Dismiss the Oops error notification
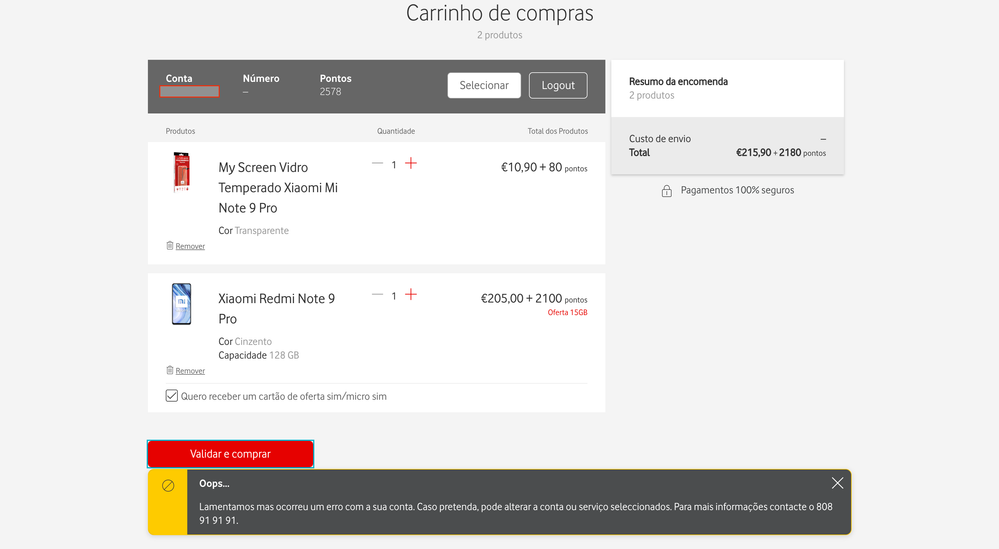Image resolution: width=999 pixels, height=549 pixels. [x=837, y=483]
